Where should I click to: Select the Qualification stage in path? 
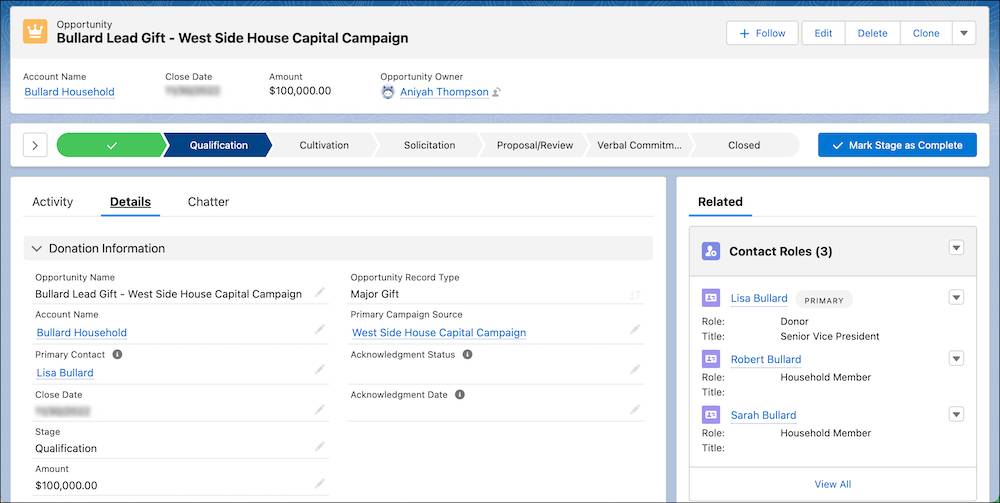[x=218, y=145]
